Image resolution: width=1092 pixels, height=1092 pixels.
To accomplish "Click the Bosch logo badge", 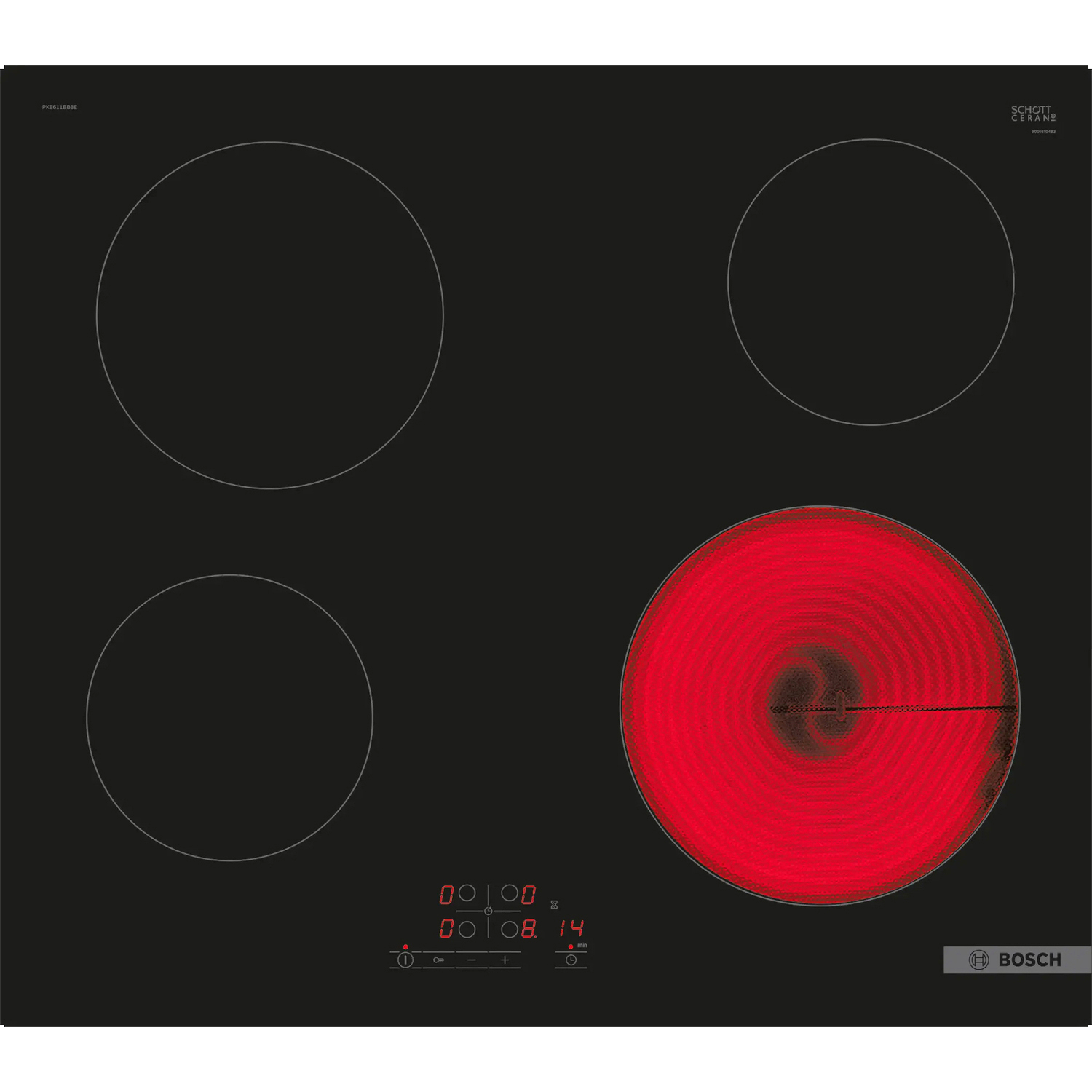I will coord(1016,960).
